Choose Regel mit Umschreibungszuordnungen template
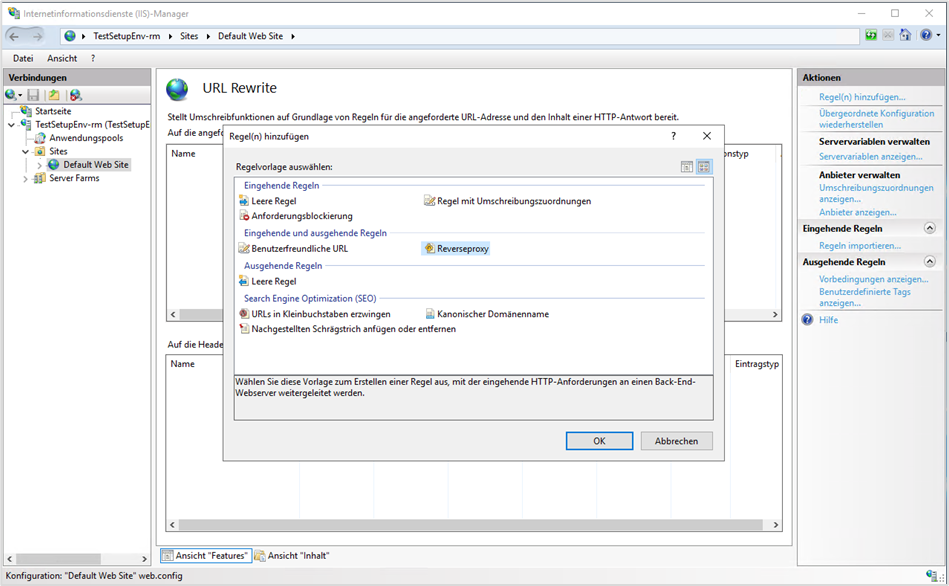This screenshot has height=586, width=949. click(513, 201)
